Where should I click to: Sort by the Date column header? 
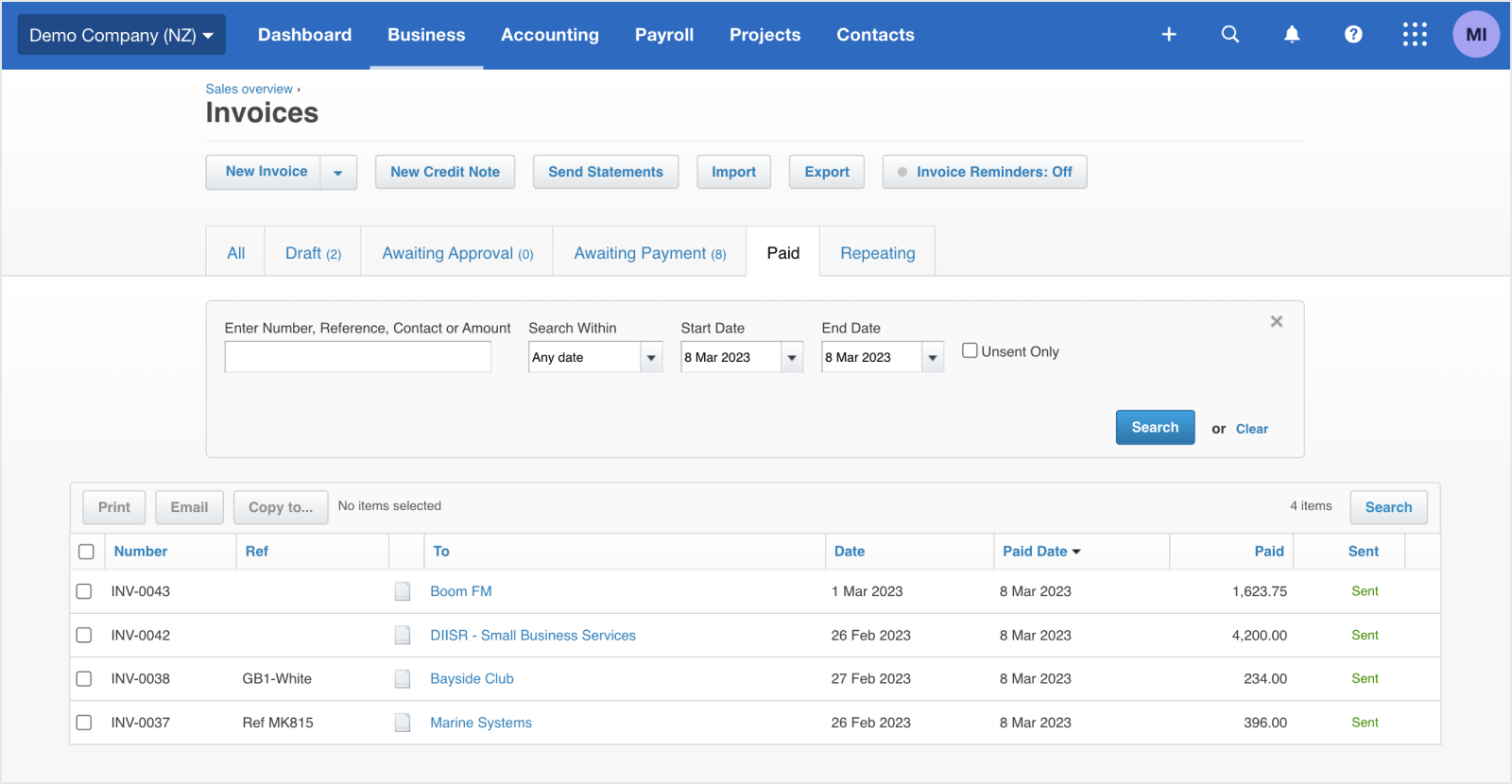pyautogui.click(x=850, y=552)
